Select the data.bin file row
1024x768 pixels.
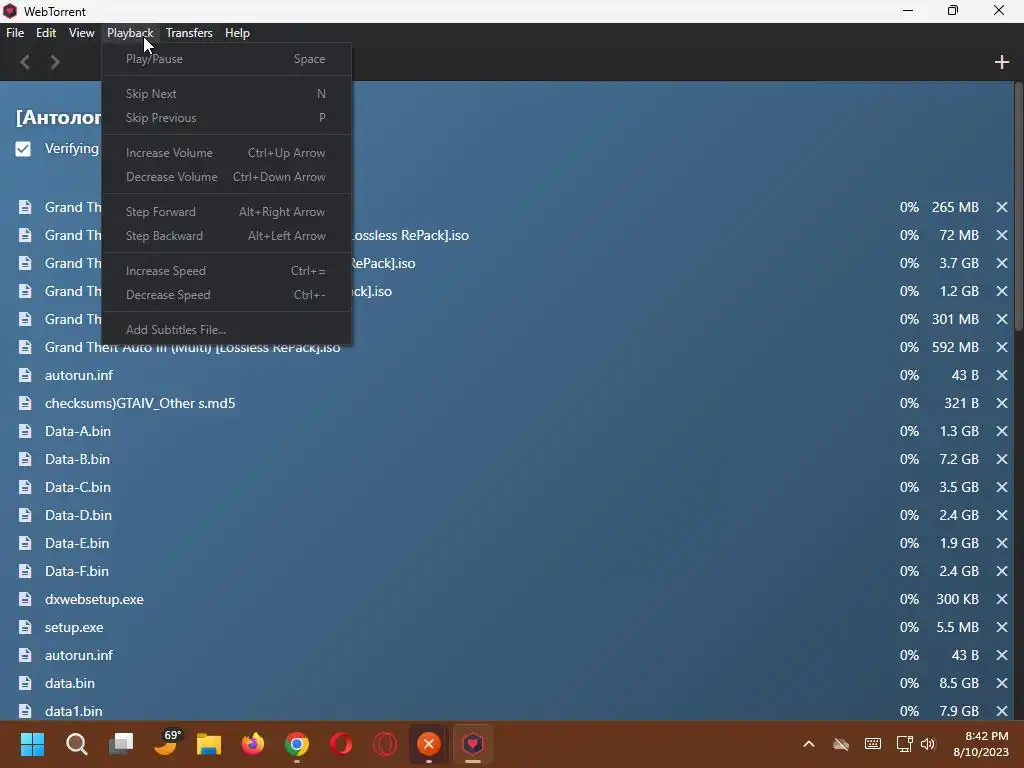(x=512, y=683)
